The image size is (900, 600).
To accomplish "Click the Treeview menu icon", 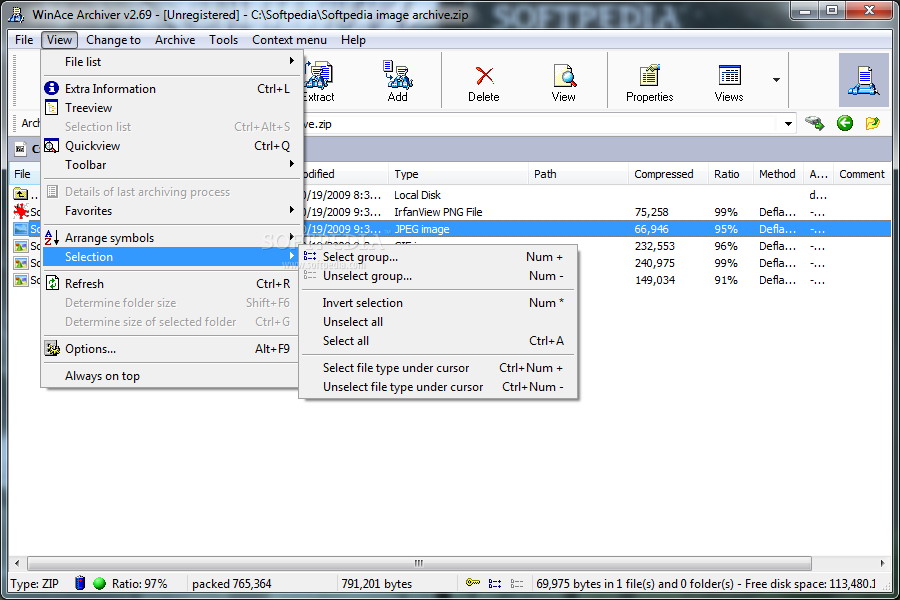I will pyautogui.click(x=52, y=107).
